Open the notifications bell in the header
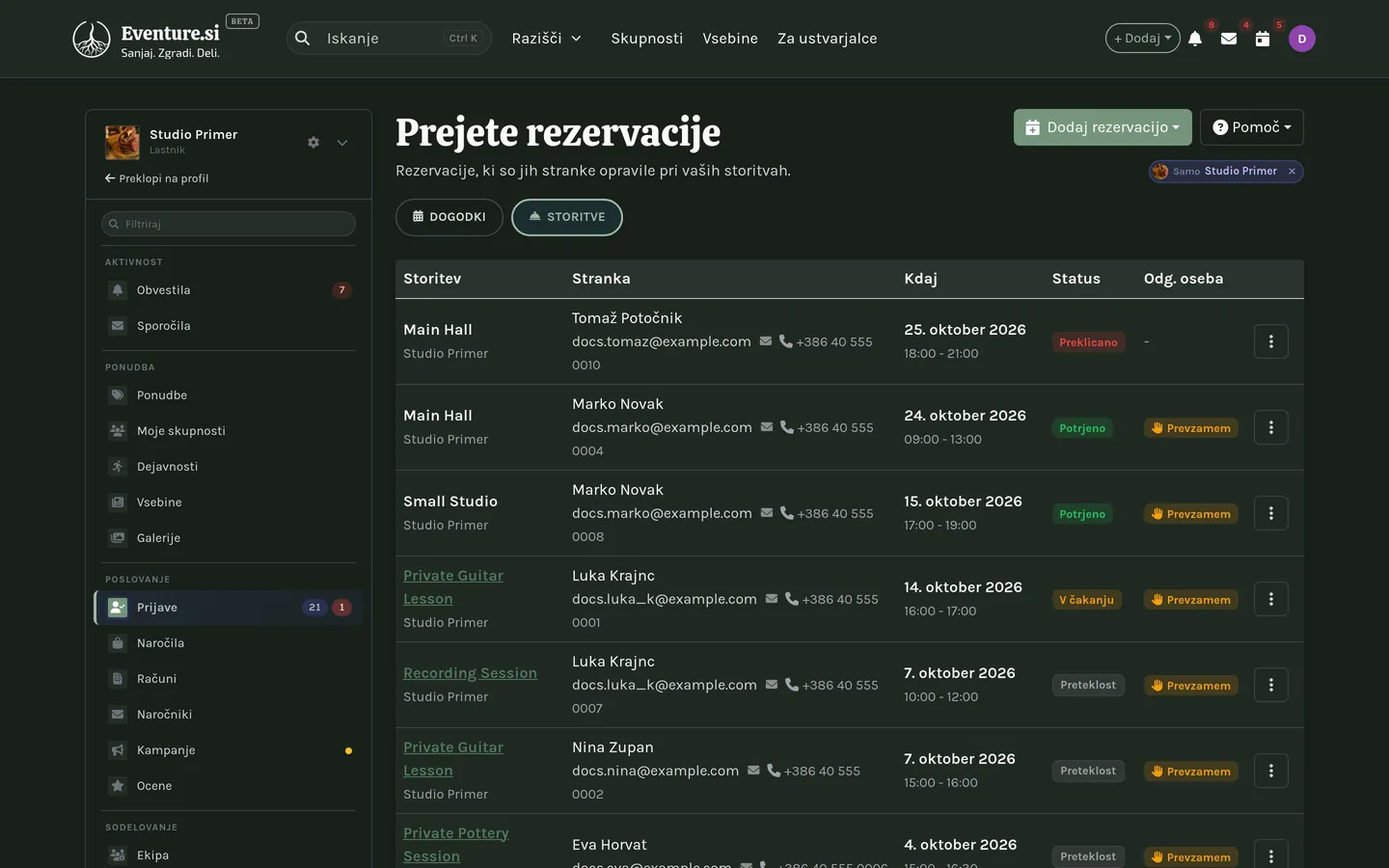1389x868 pixels. [1195, 39]
